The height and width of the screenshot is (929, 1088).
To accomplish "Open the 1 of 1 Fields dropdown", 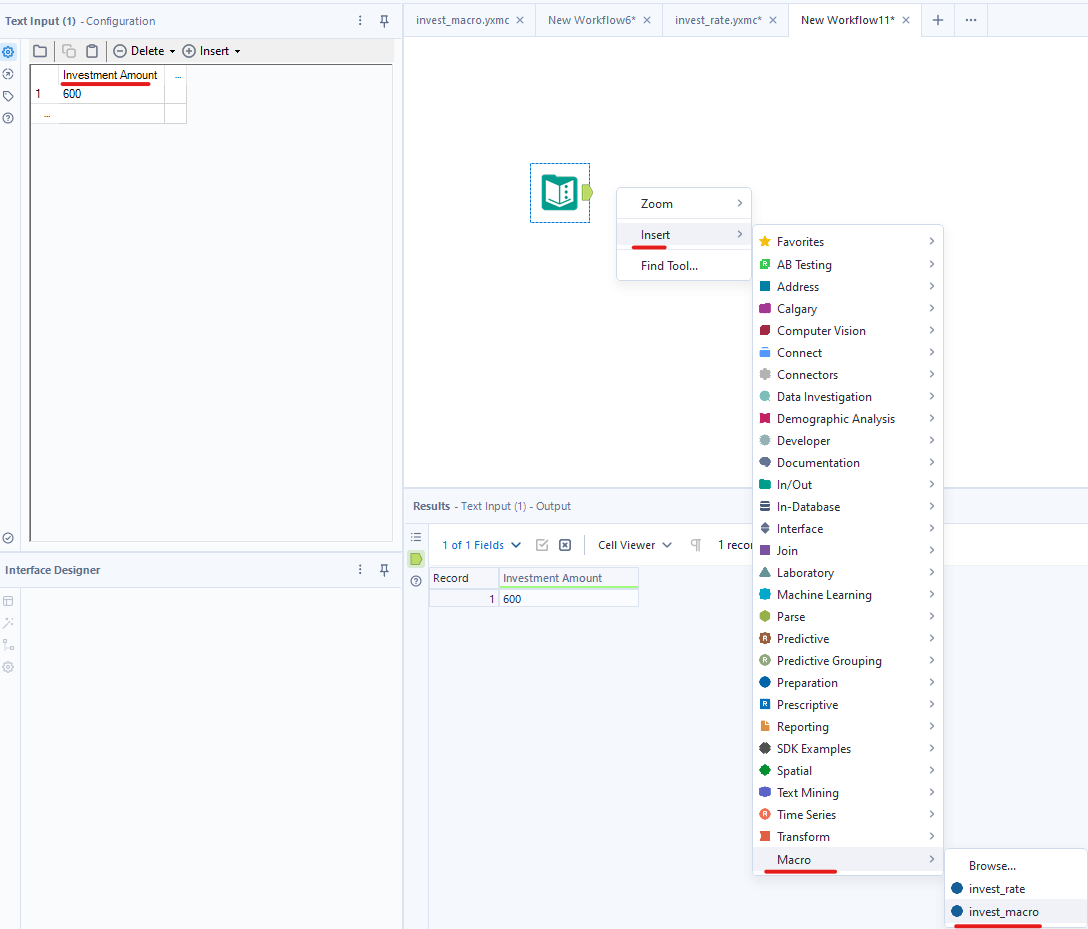I will click(x=482, y=545).
